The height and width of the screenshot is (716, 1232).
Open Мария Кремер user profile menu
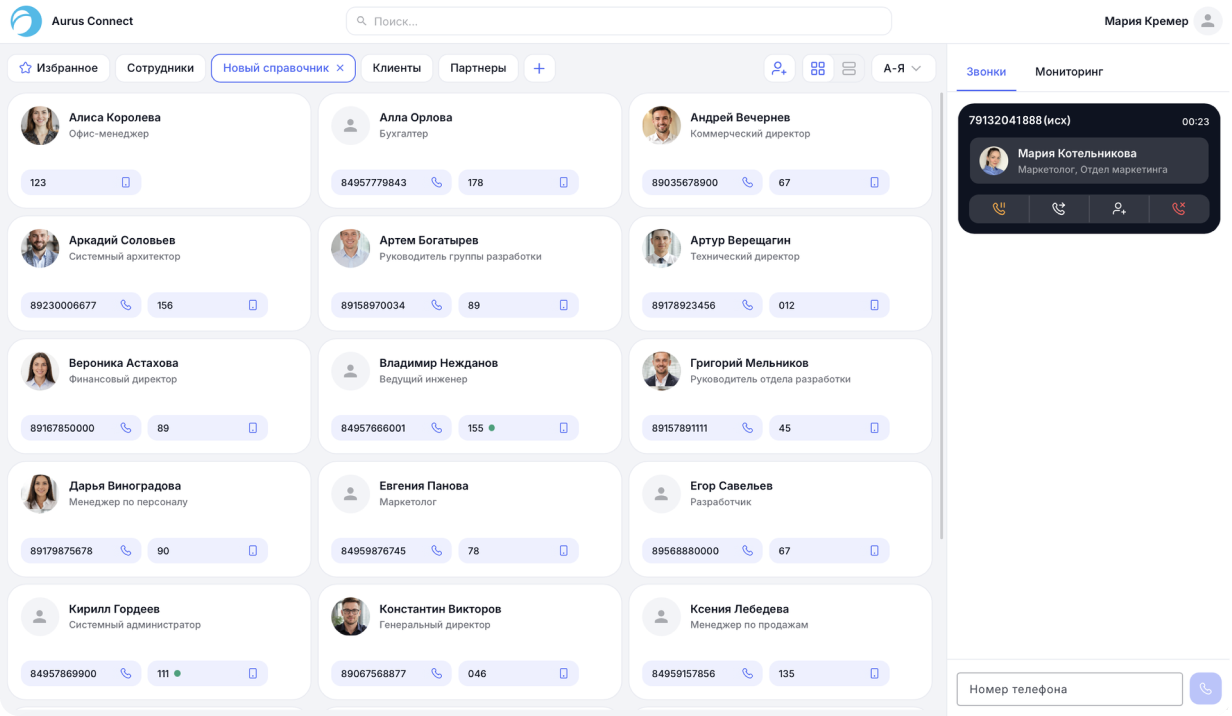[1208, 21]
